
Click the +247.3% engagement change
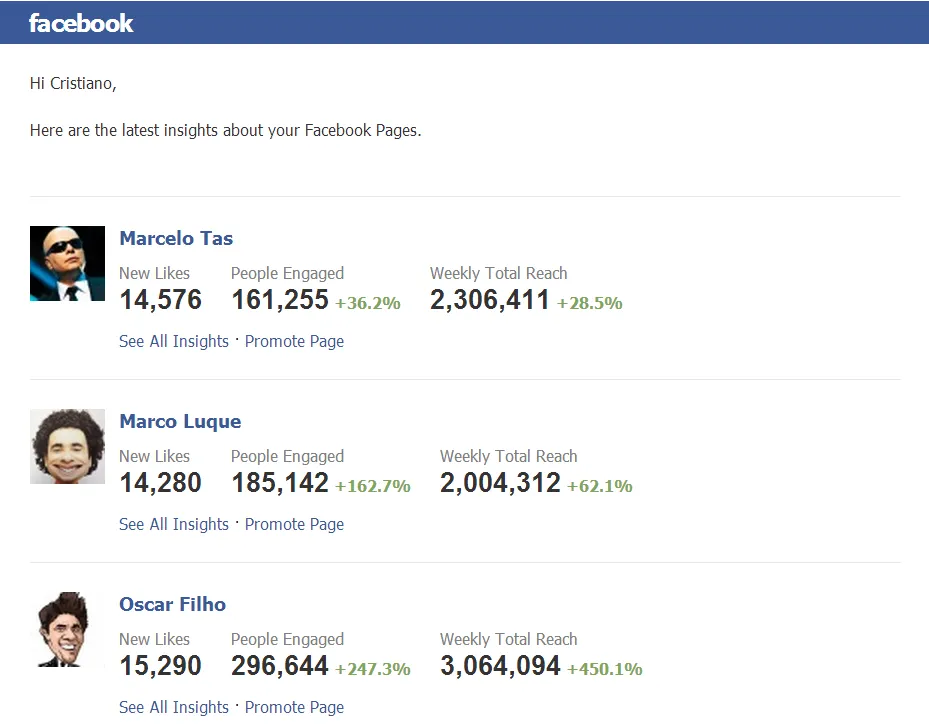tap(373, 669)
